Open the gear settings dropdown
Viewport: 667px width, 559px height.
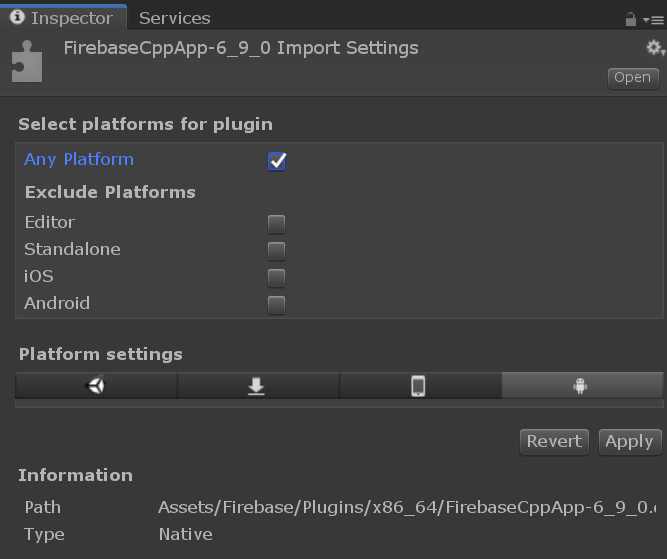656,48
